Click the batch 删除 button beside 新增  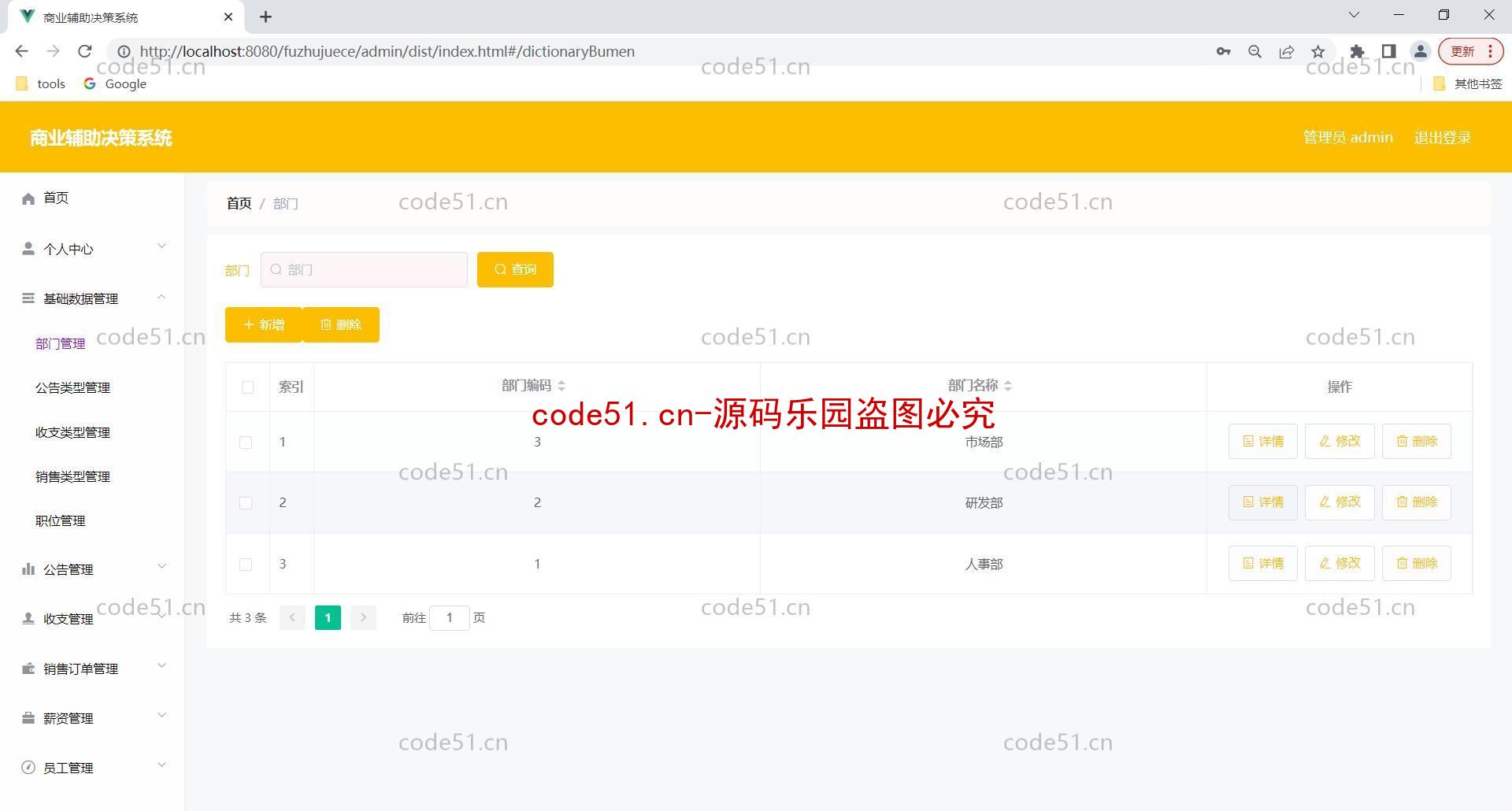[x=341, y=324]
